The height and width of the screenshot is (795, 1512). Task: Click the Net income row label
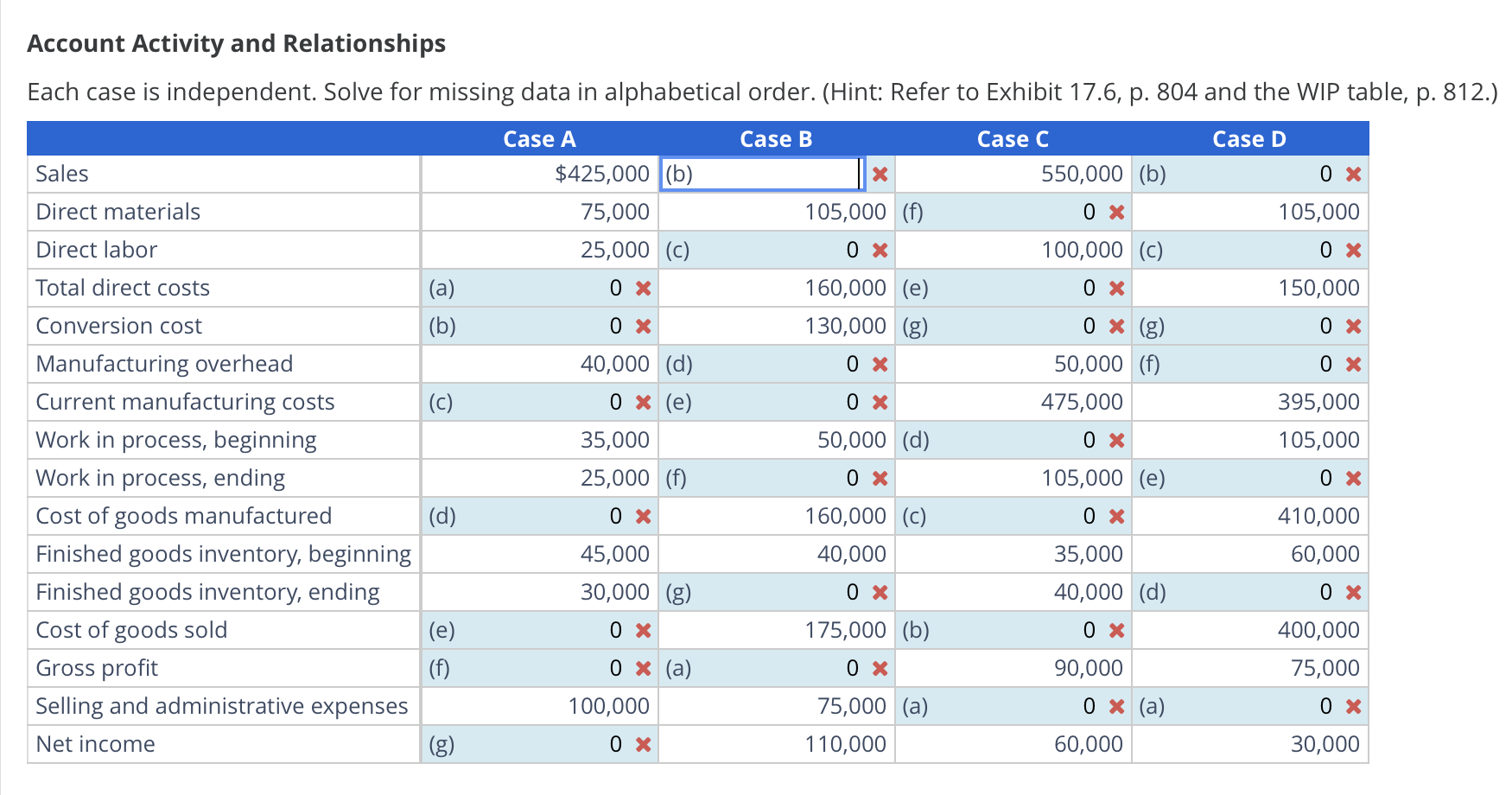click(95, 744)
